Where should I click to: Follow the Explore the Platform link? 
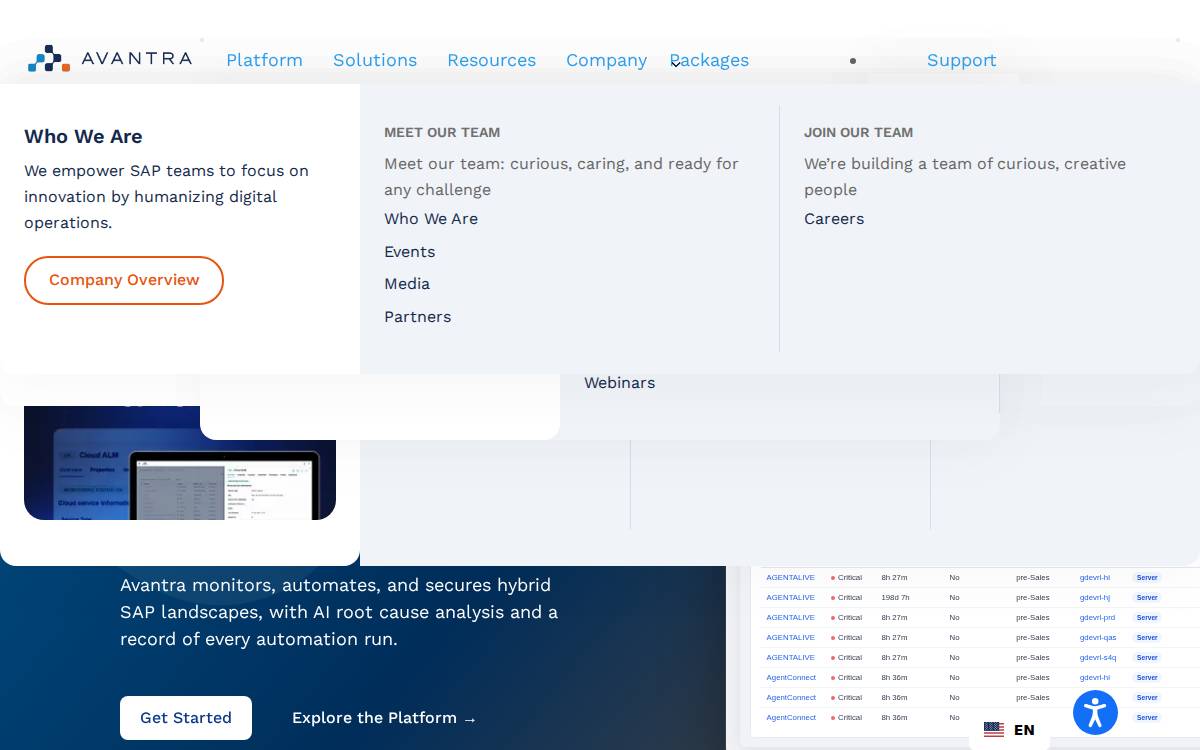[384, 718]
